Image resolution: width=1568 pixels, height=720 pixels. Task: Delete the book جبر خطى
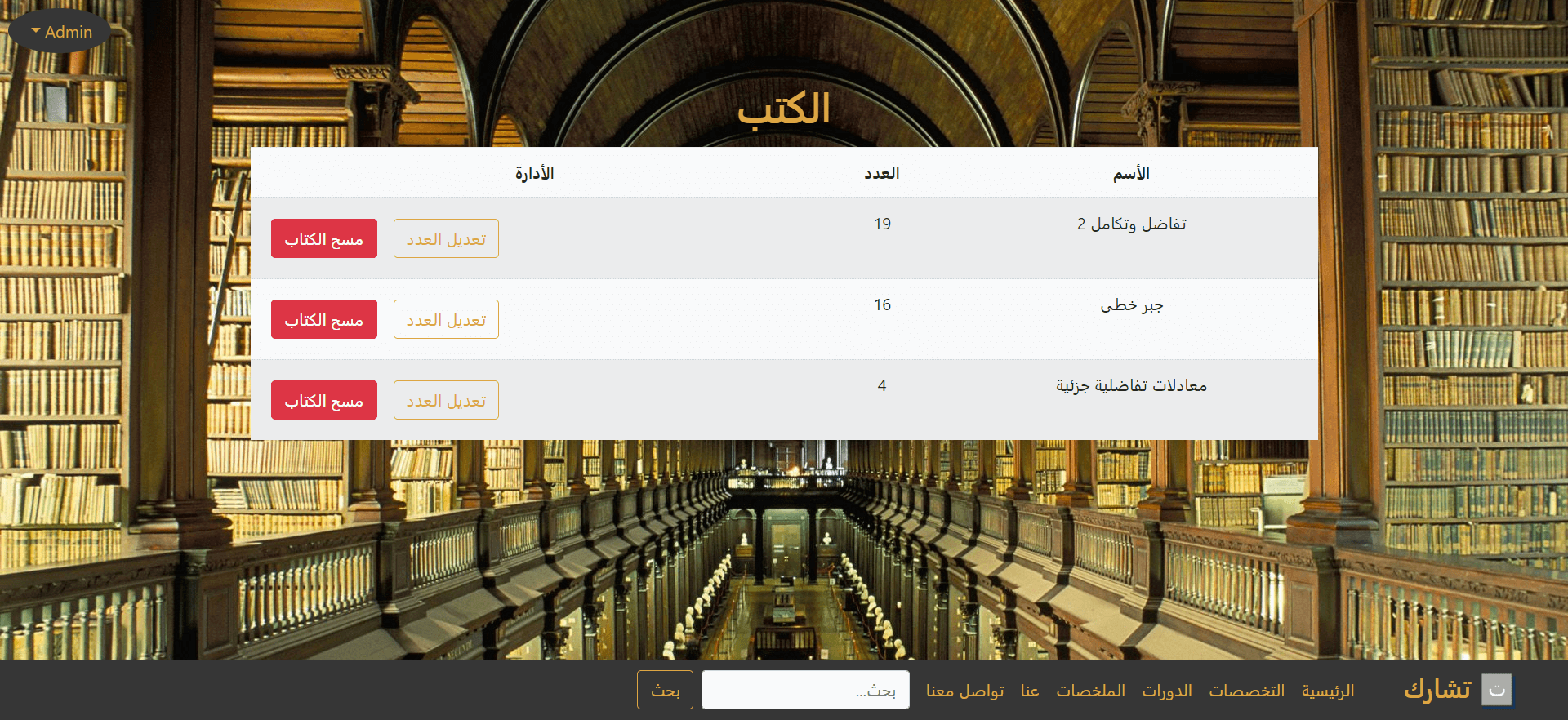(x=324, y=319)
